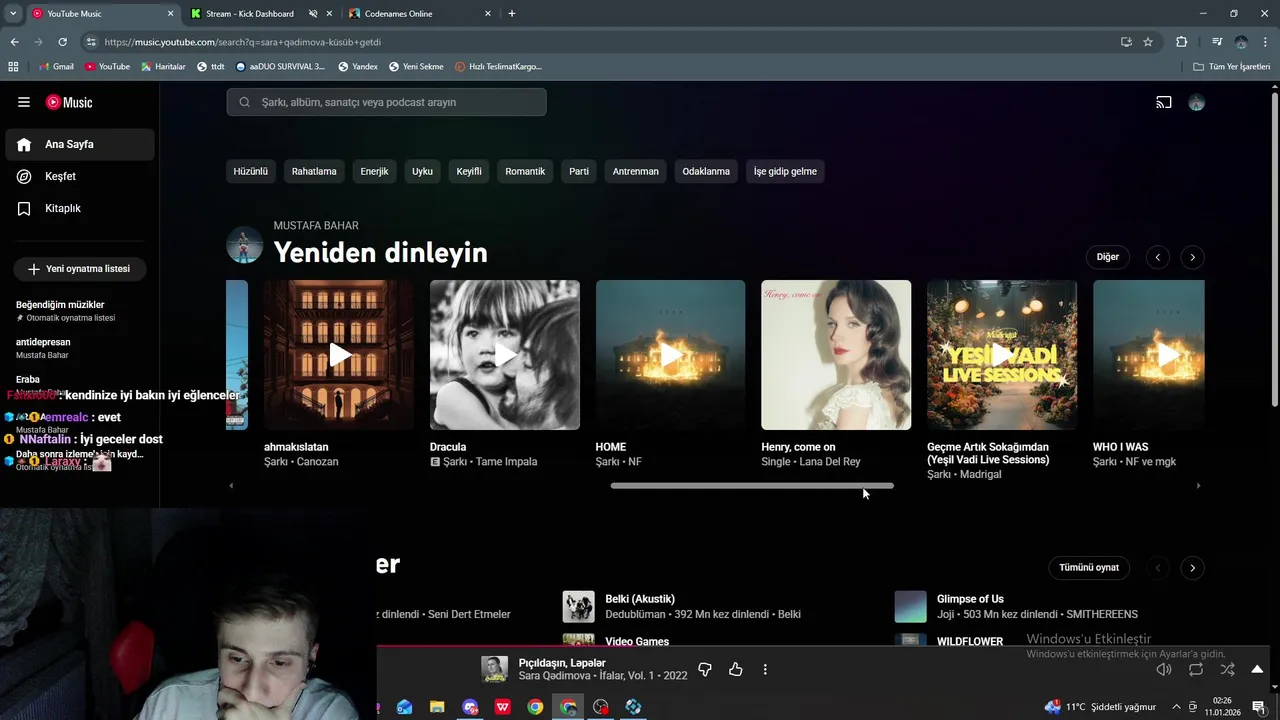Open Chrome media controls icon

coord(1217,42)
